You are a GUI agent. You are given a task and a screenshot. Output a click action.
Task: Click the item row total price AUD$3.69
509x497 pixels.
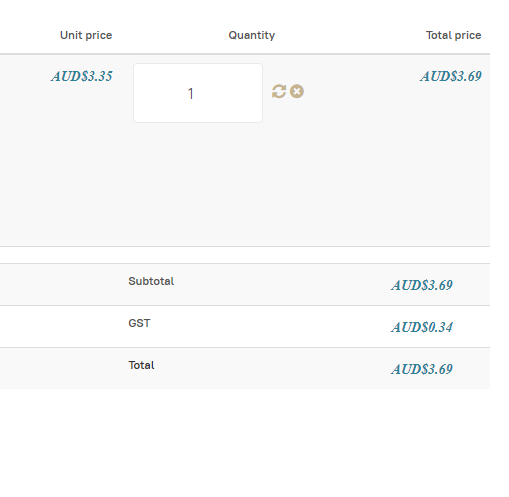click(451, 76)
